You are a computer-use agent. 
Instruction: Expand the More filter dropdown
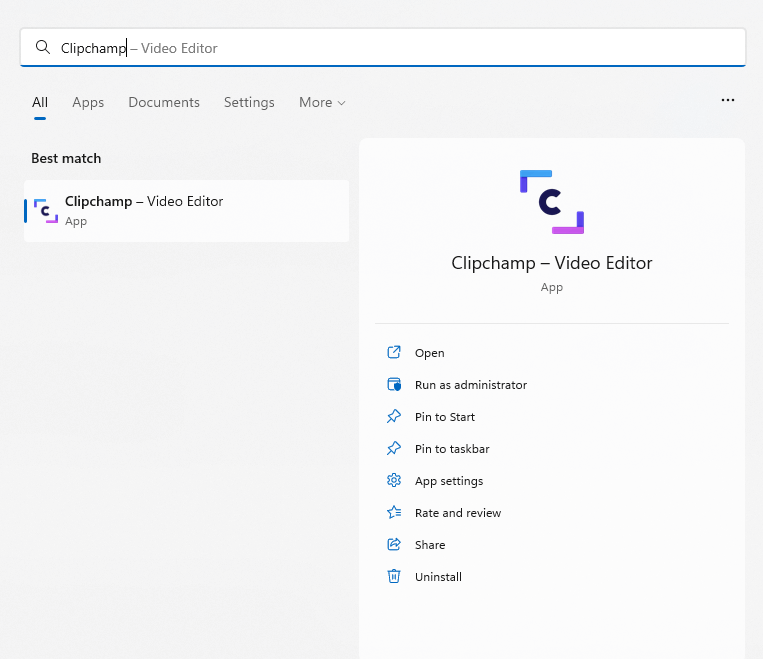(x=322, y=102)
